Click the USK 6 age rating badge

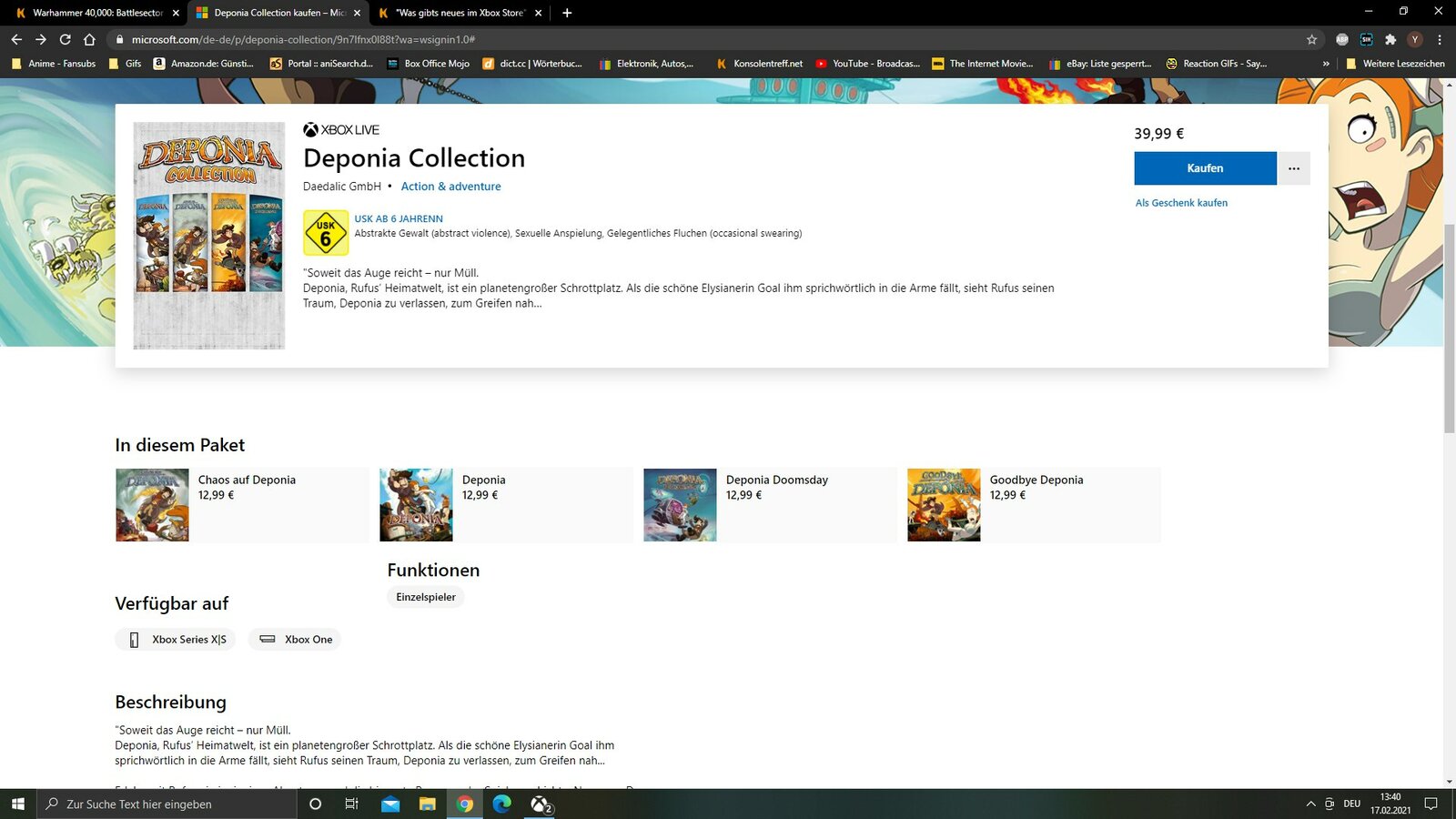point(325,233)
